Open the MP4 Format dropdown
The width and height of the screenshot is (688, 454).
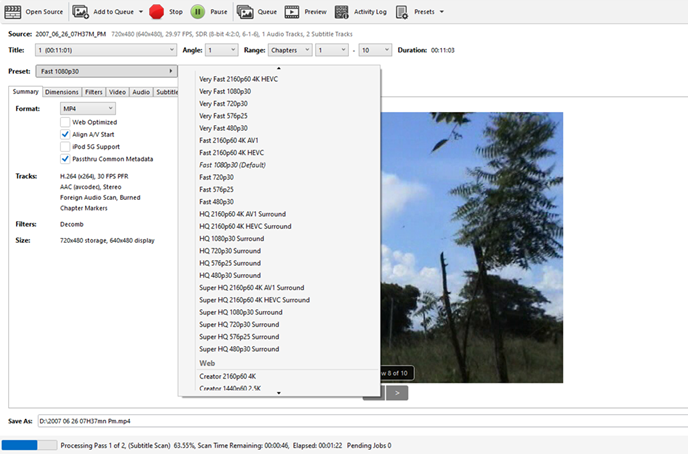point(88,108)
